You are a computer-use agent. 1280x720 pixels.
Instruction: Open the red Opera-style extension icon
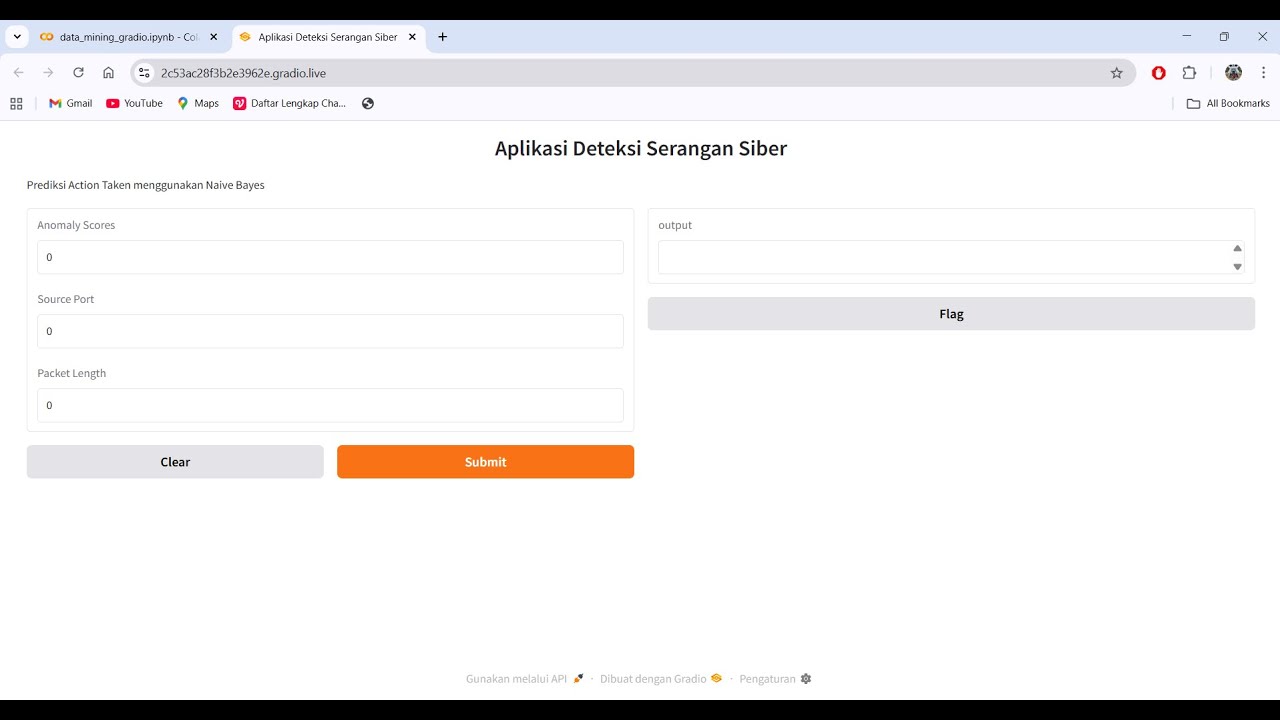pyautogui.click(x=1159, y=73)
